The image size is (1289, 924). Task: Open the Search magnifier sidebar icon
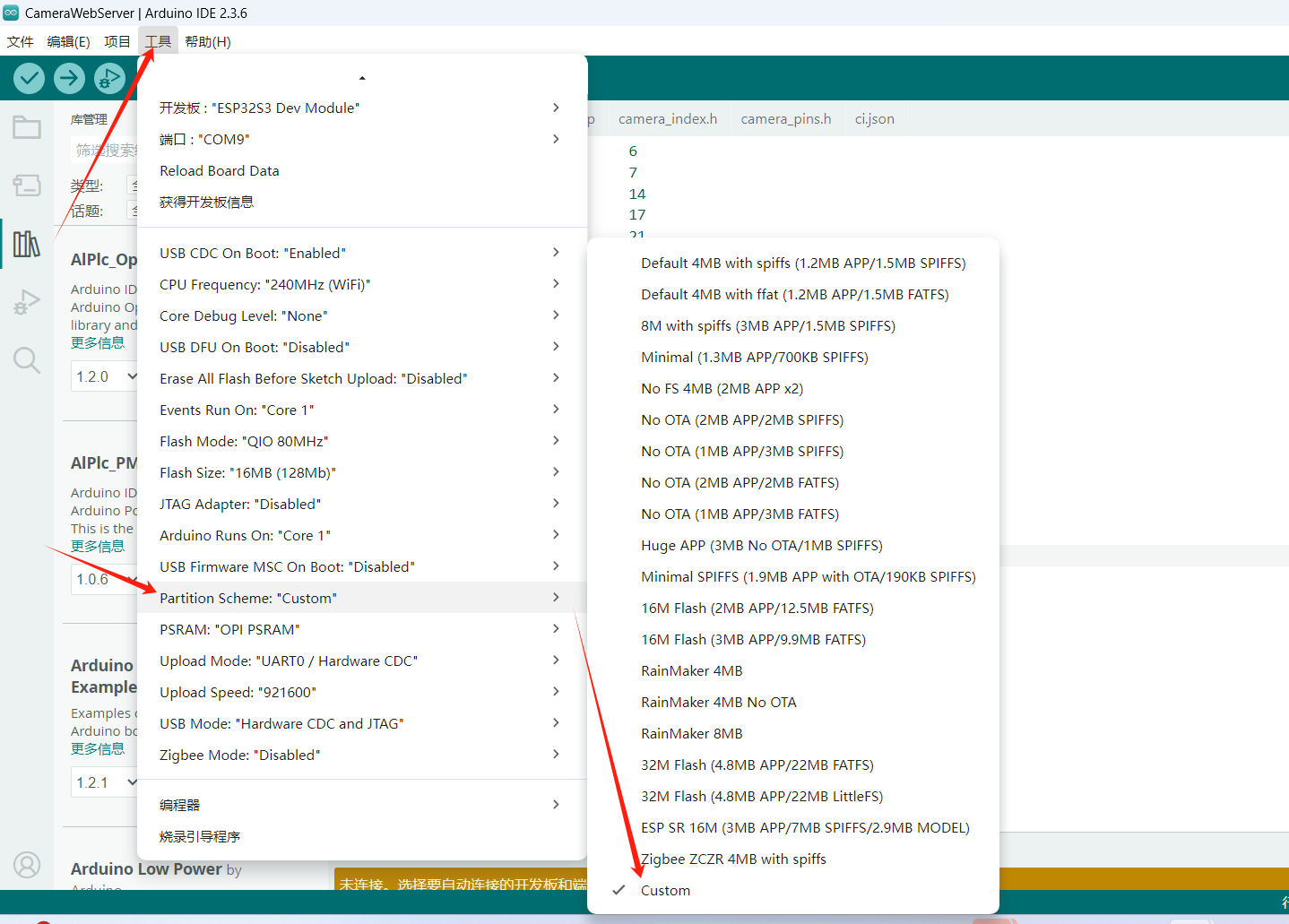[27, 360]
